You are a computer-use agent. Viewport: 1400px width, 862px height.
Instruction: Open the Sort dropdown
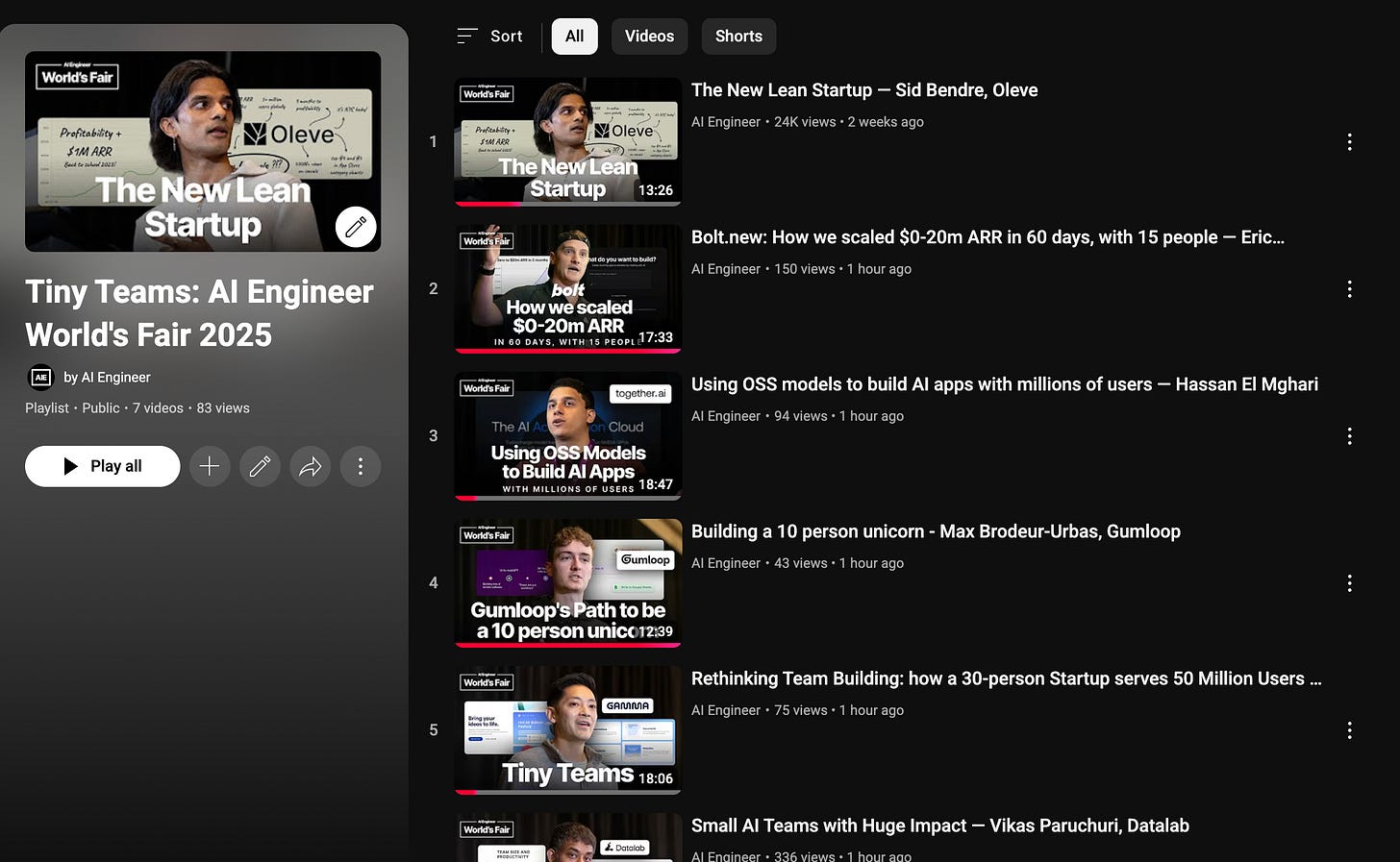click(x=490, y=37)
